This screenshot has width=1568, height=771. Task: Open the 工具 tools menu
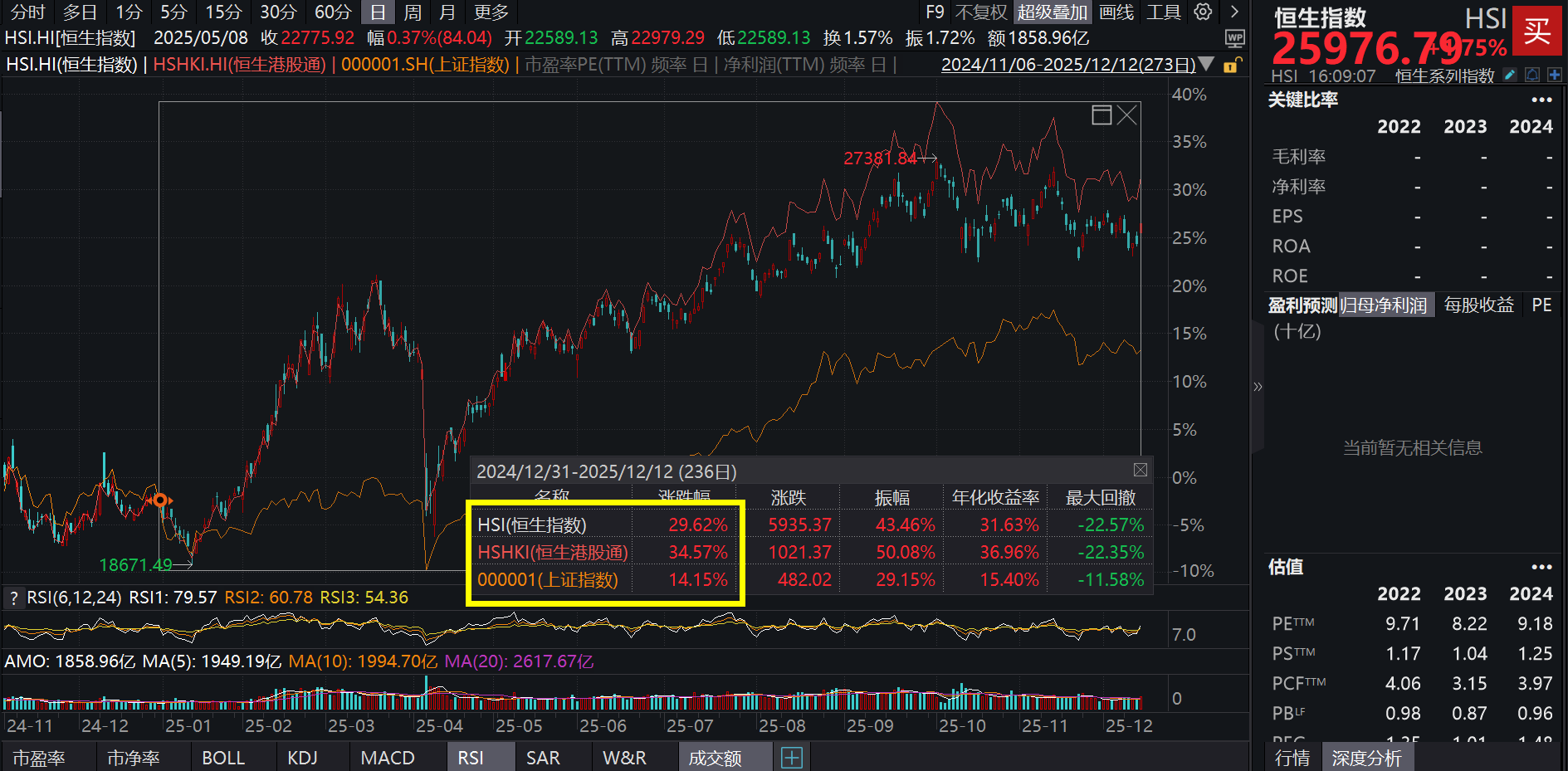pos(1163,12)
